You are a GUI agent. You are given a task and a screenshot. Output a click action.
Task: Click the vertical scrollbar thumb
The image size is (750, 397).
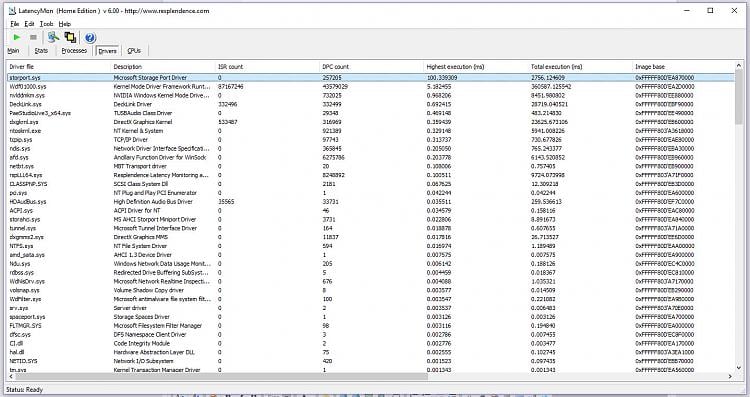[739, 97]
